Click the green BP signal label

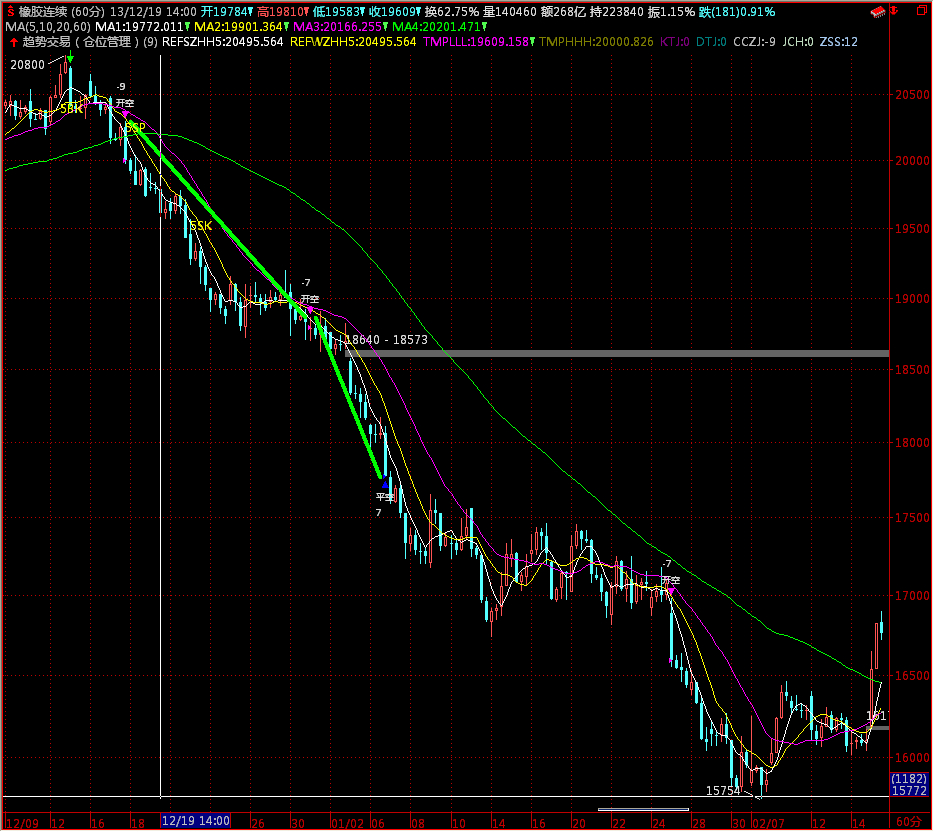coord(136,127)
